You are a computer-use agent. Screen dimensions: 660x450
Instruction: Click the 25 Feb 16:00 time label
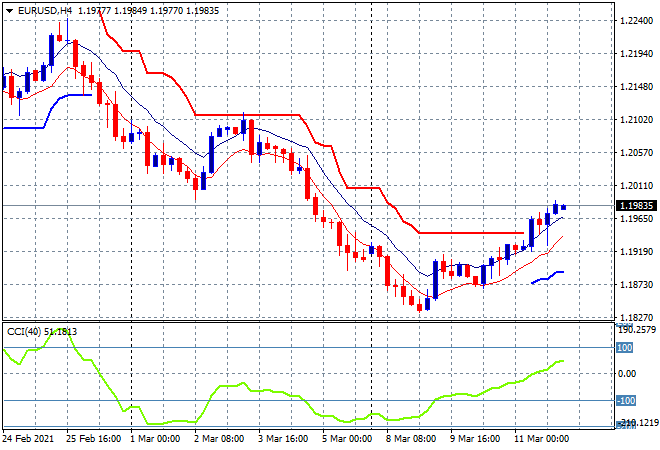point(93,439)
